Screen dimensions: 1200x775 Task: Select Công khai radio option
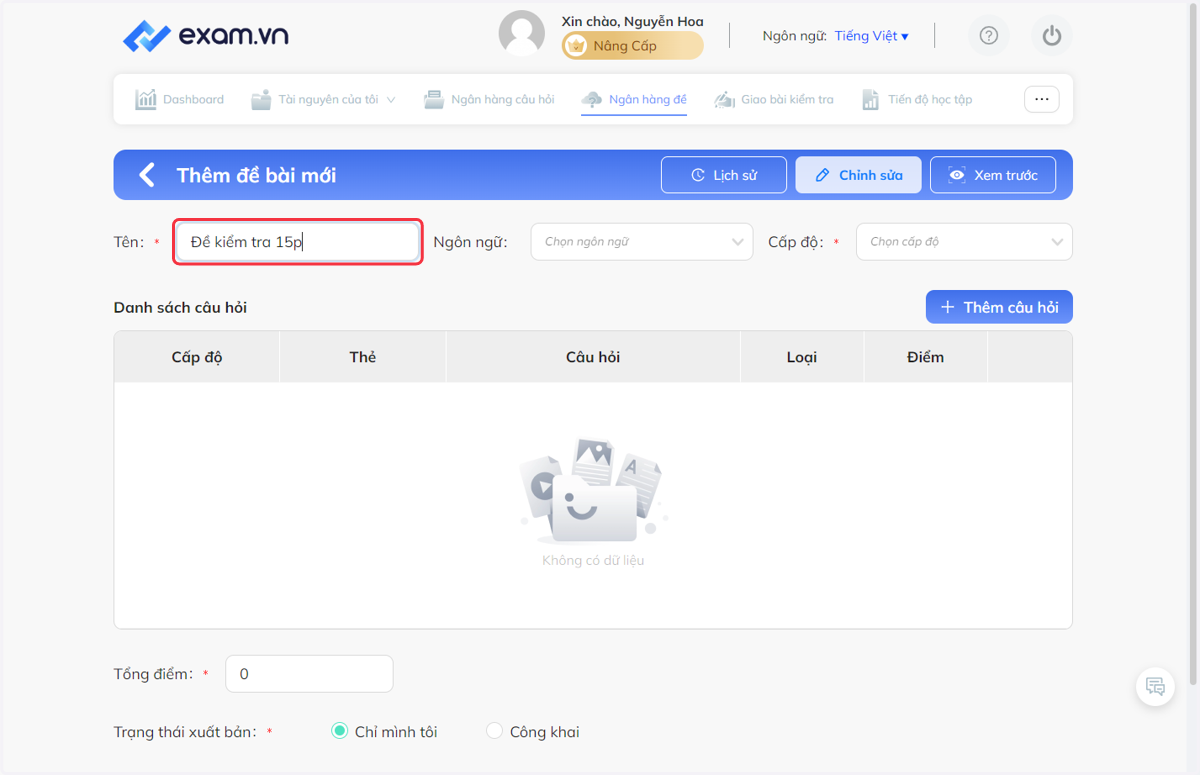(494, 732)
